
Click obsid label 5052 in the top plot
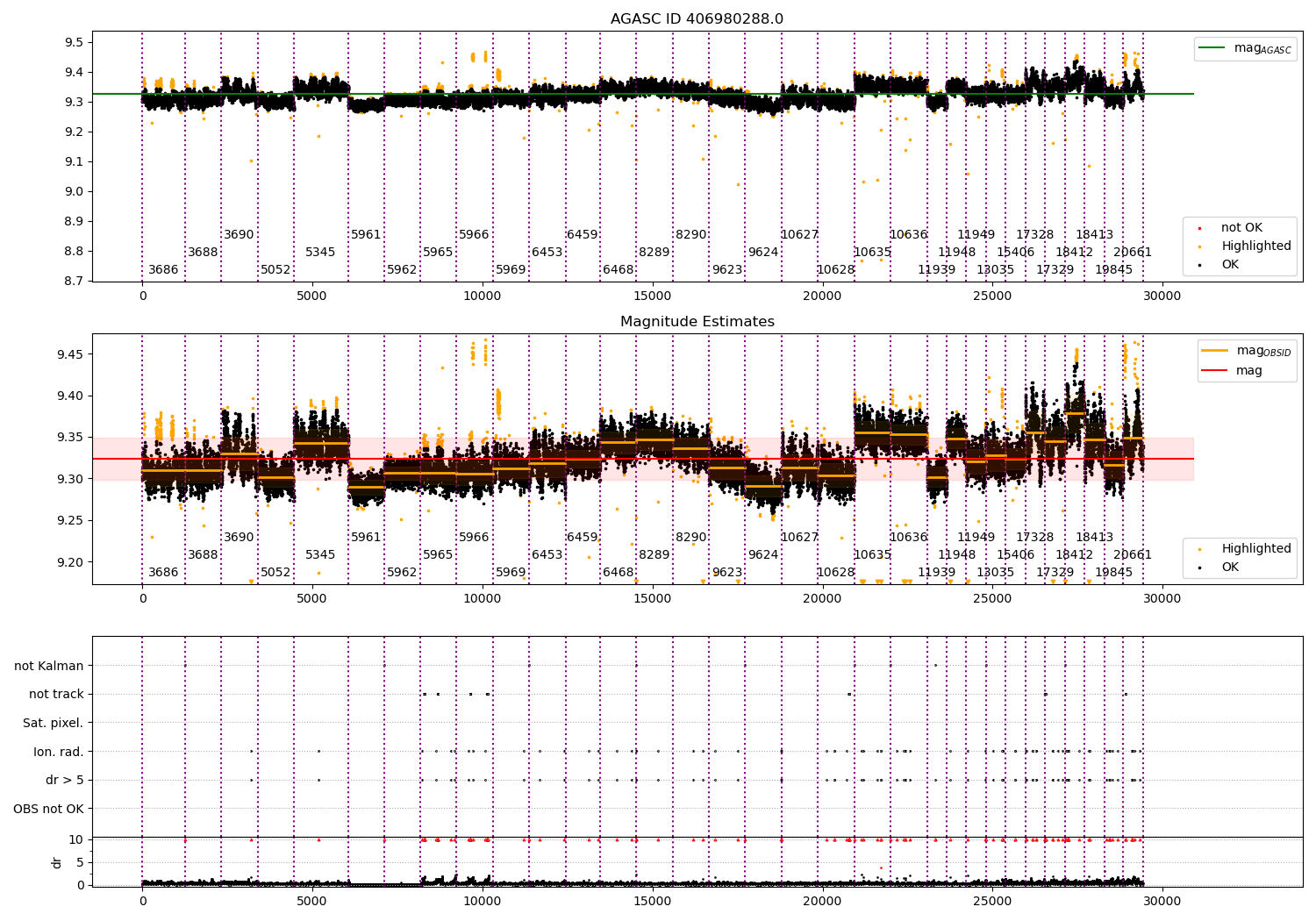pos(275,270)
